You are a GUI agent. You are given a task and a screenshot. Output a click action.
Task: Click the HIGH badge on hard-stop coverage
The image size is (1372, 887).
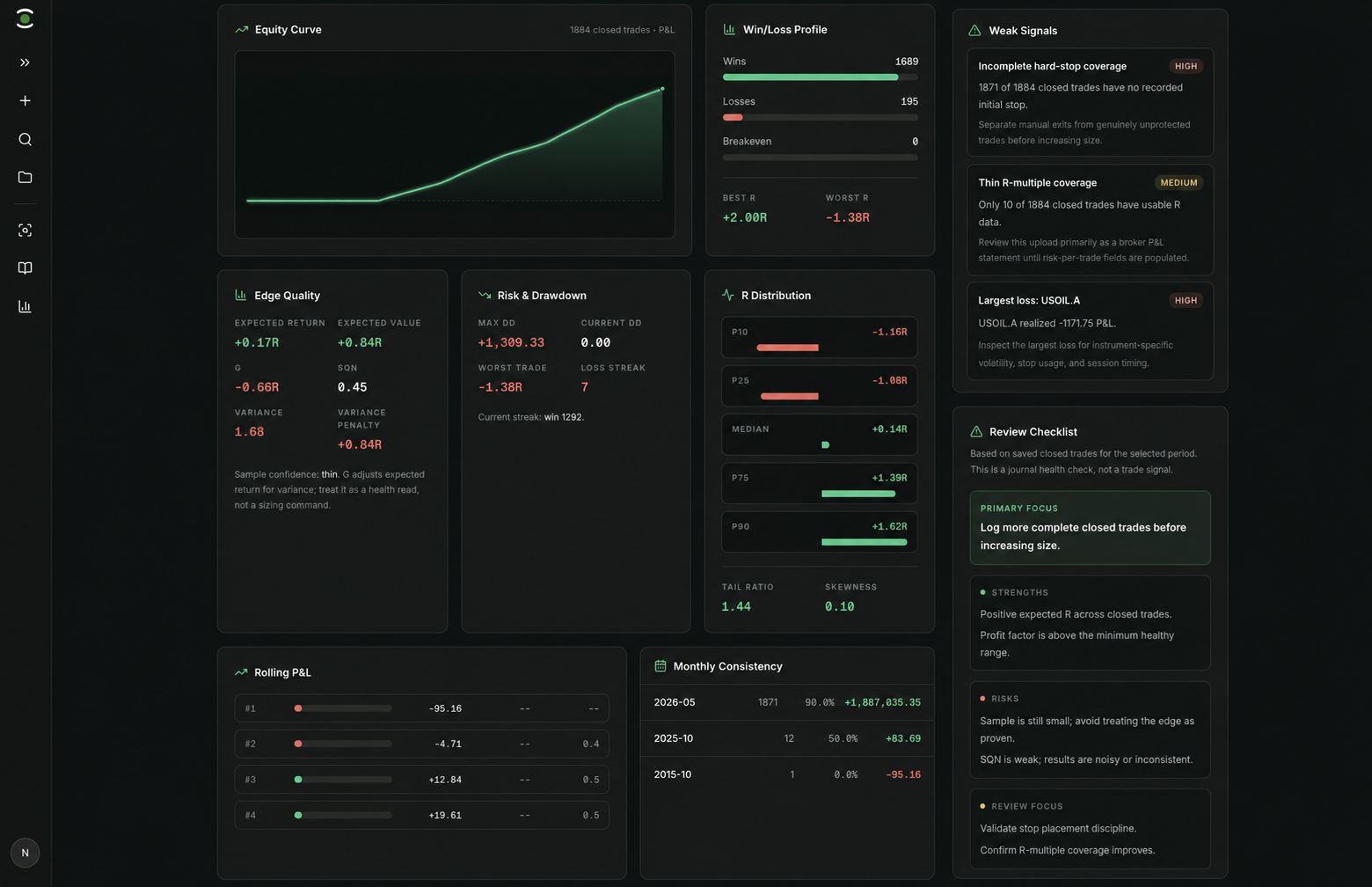pos(1186,66)
